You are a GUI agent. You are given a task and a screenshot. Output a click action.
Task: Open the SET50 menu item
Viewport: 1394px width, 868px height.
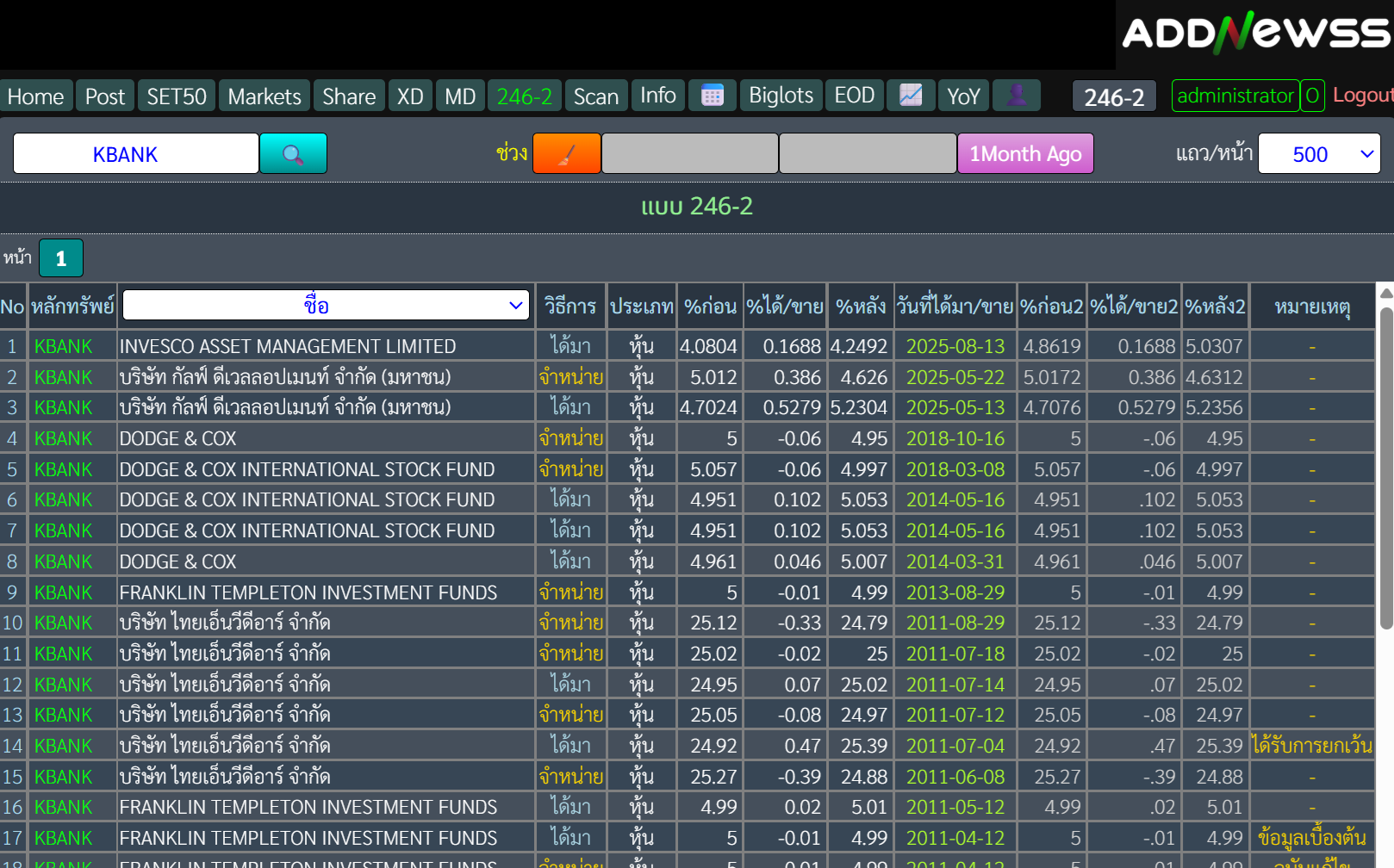(177, 96)
